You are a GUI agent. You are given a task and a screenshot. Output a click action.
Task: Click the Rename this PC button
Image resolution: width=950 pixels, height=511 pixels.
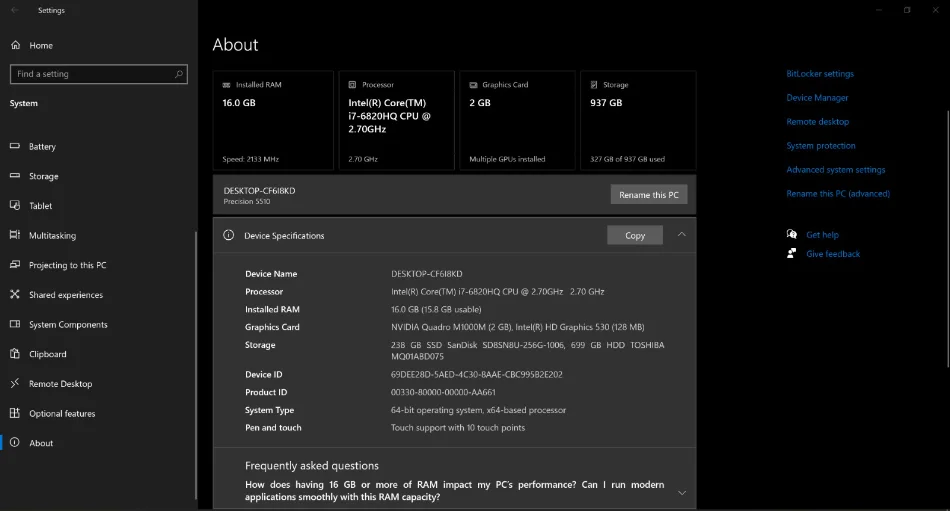pos(648,195)
